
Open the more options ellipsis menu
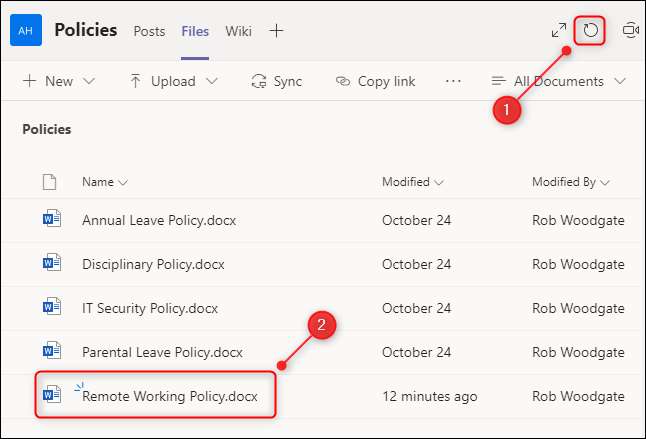pyautogui.click(x=453, y=81)
